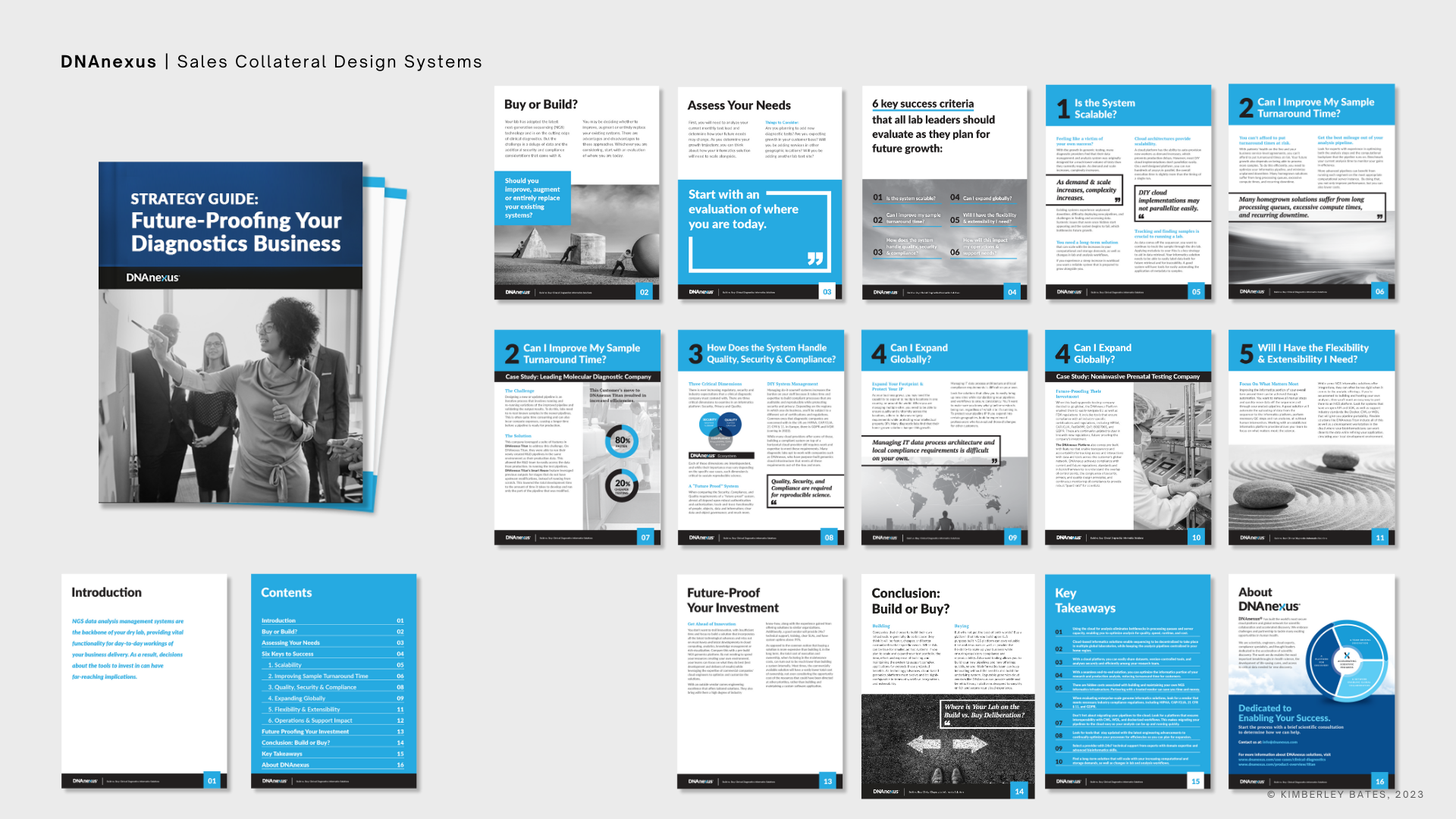Click the 20% donut chart
Image resolution: width=1456 pixels, height=819 pixels.
click(622, 485)
